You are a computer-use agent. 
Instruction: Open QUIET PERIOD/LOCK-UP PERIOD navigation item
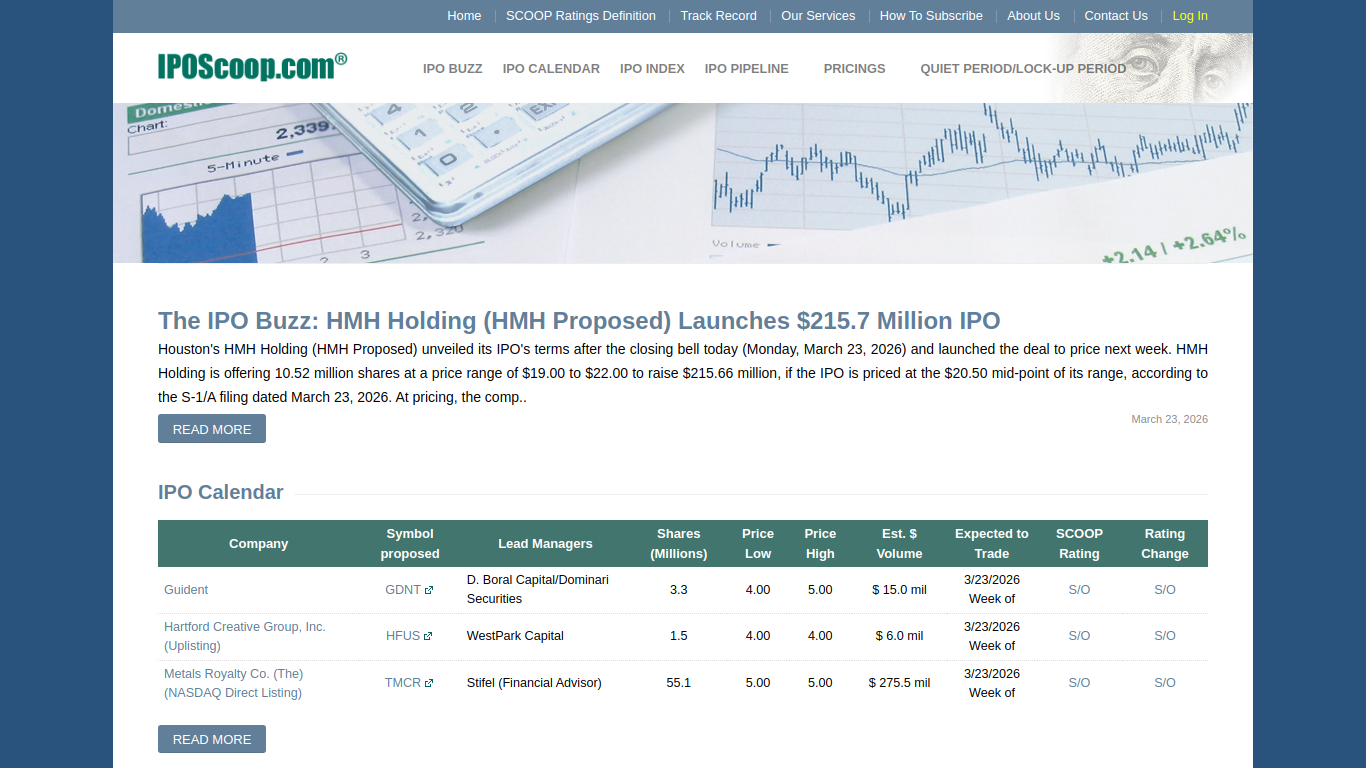click(x=1023, y=69)
